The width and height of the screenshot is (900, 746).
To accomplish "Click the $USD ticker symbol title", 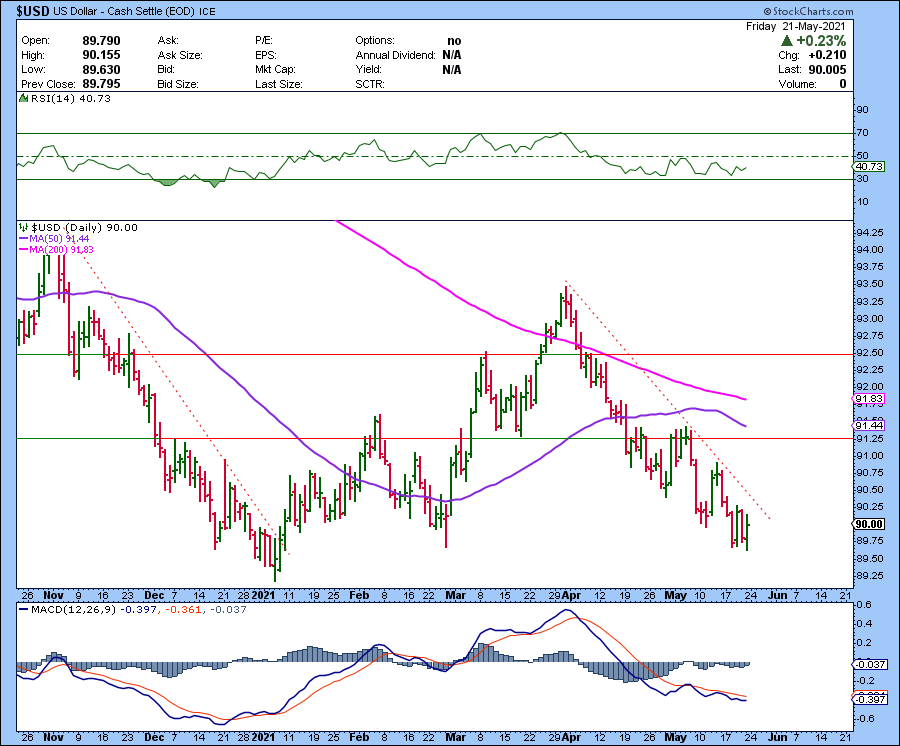I will [x=28, y=9].
